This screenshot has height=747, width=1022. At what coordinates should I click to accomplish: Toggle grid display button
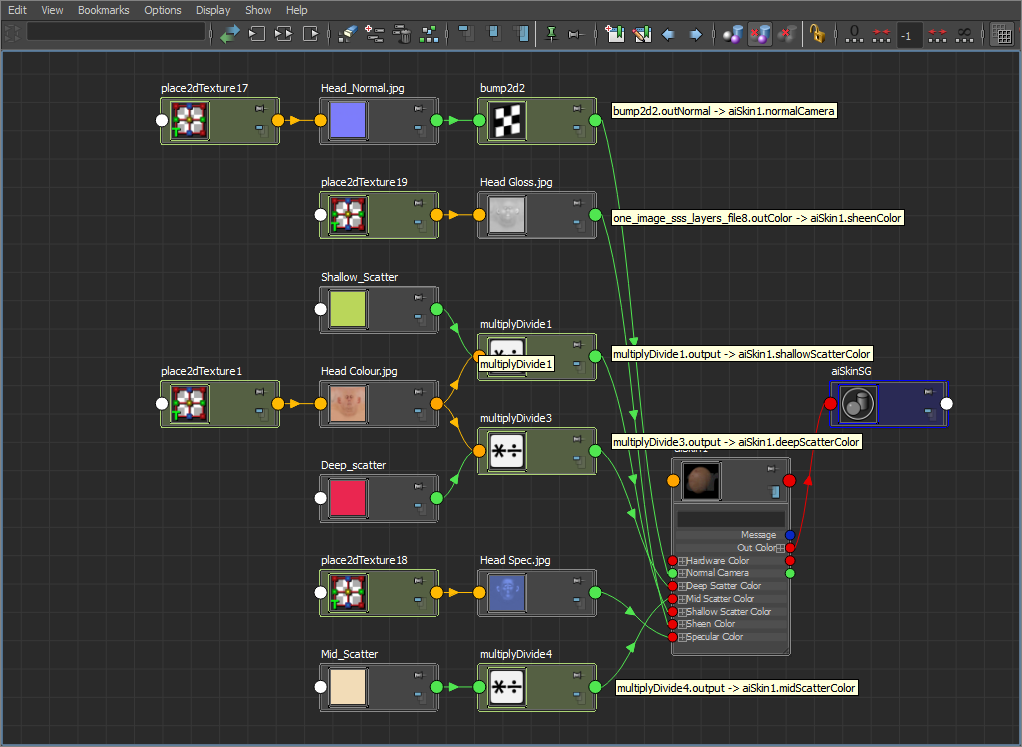tap(1001, 34)
